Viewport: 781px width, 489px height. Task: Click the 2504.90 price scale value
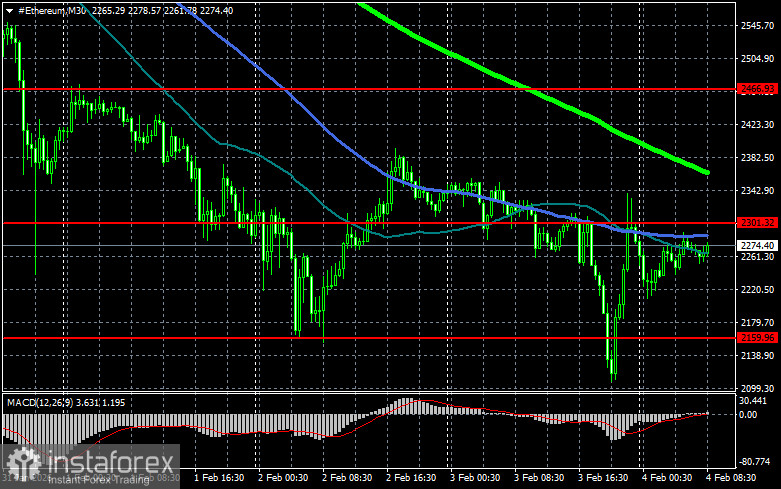(x=758, y=59)
